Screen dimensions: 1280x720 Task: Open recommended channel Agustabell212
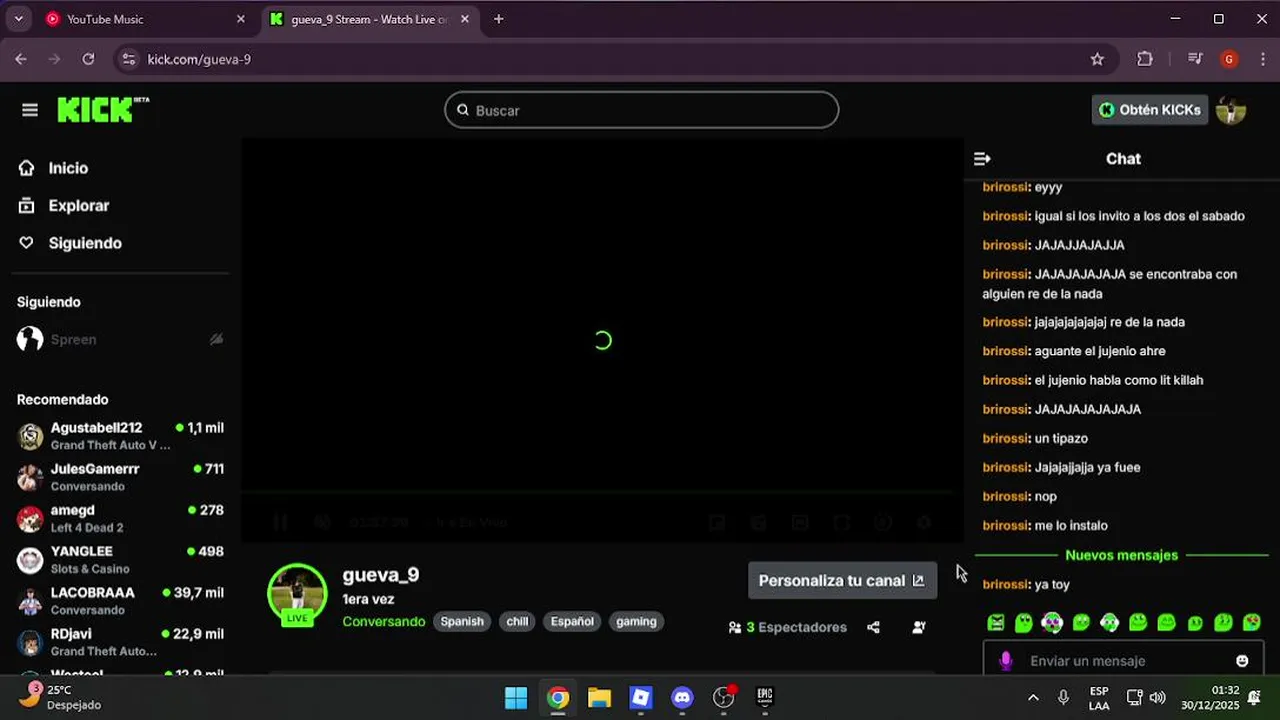[x=120, y=436]
